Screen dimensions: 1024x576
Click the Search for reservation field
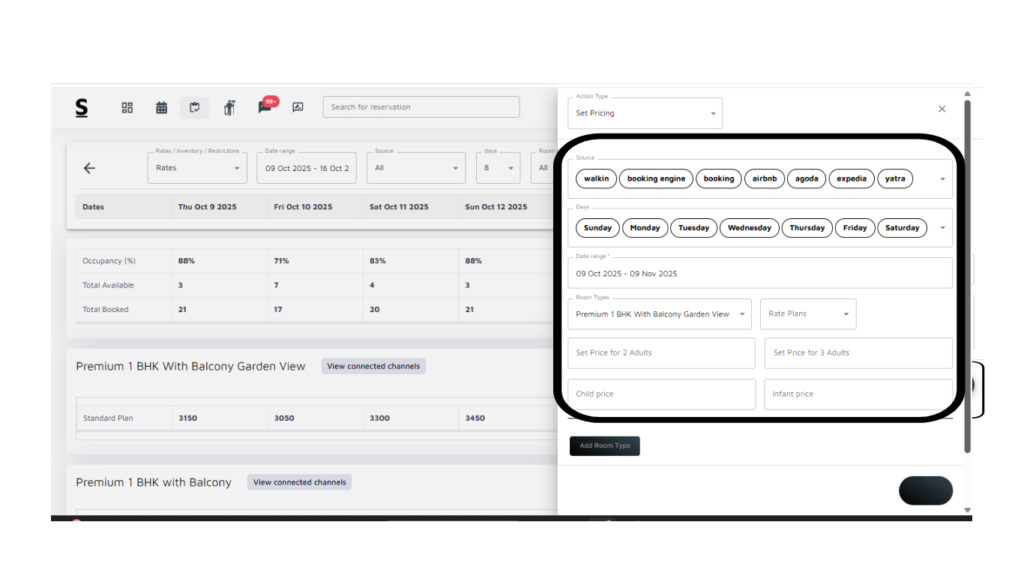coord(421,107)
